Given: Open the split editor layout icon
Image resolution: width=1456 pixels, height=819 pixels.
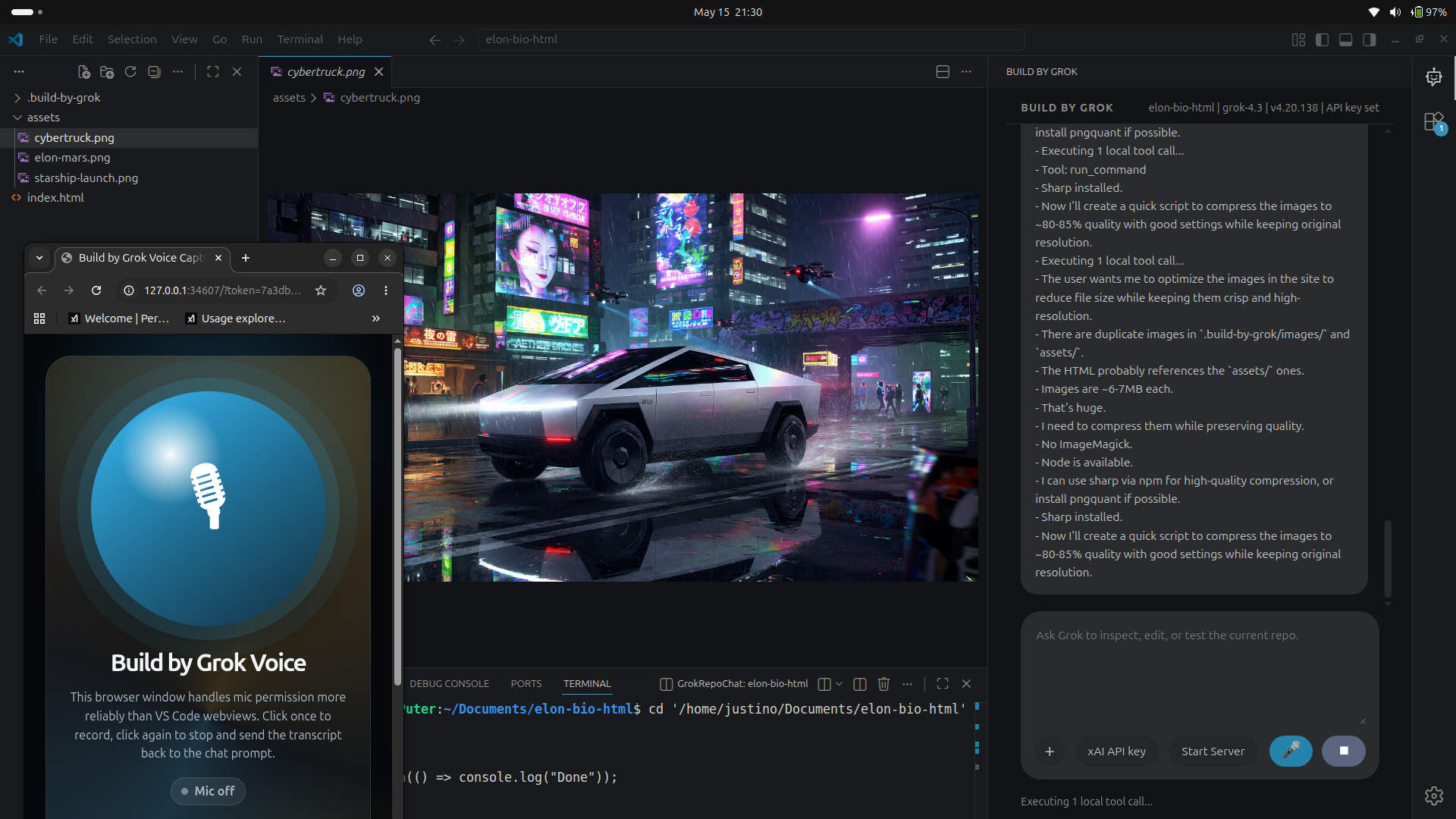Looking at the screenshot, I should pyautogui.click(x=943, y=71).
